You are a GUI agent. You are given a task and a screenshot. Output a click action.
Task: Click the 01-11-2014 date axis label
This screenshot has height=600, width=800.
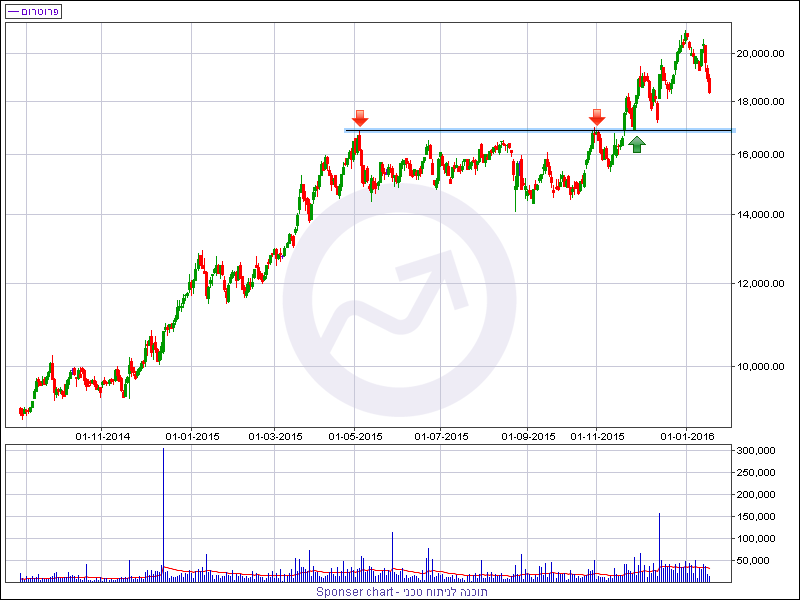[103, 437]
